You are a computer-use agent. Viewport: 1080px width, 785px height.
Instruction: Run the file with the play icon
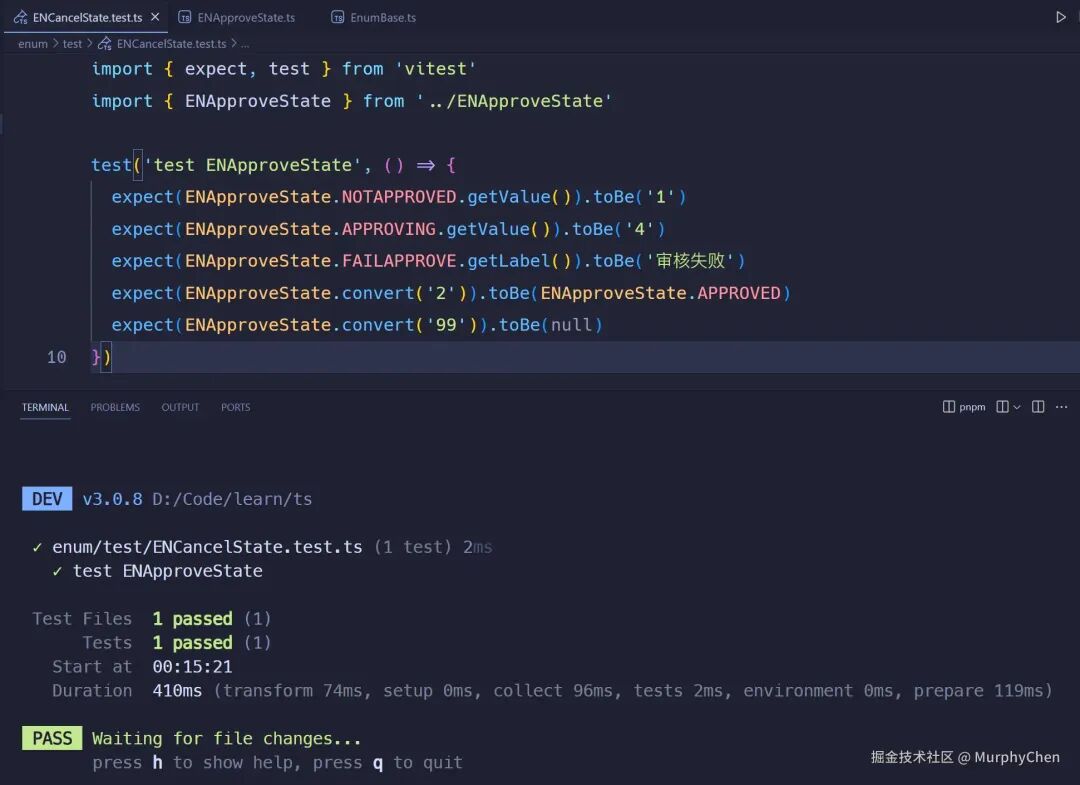[1060, 17]
